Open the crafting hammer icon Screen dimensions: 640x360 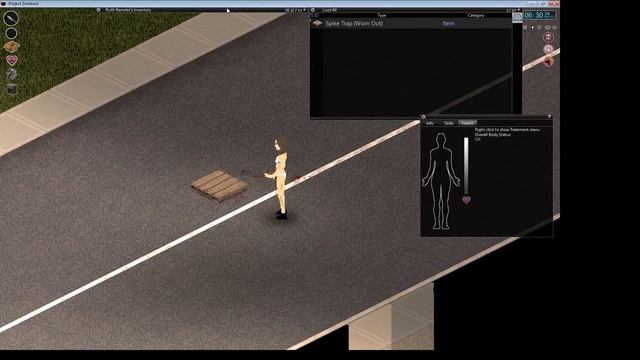(12, 74)
